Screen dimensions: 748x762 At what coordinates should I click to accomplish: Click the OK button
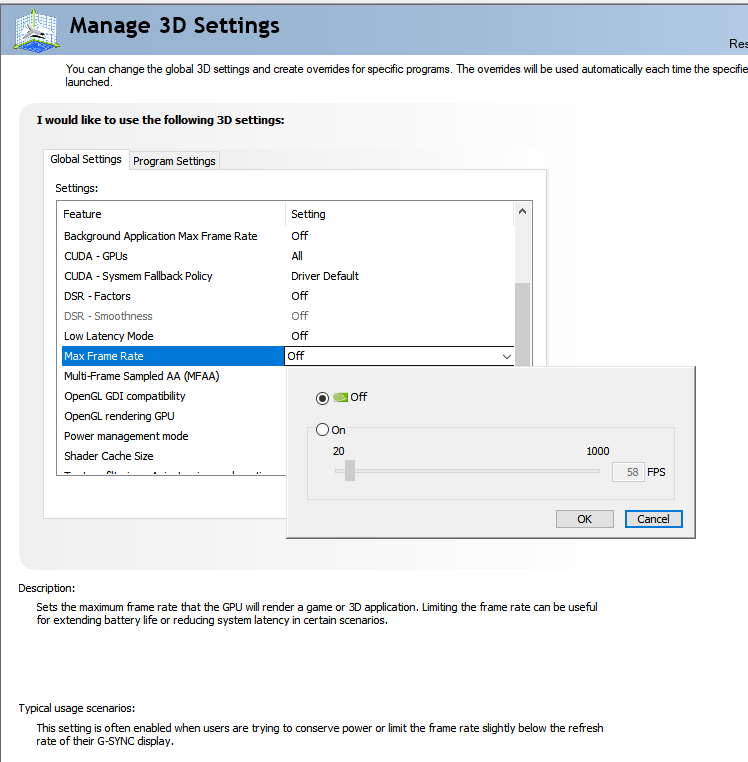[x=584, y=519]
